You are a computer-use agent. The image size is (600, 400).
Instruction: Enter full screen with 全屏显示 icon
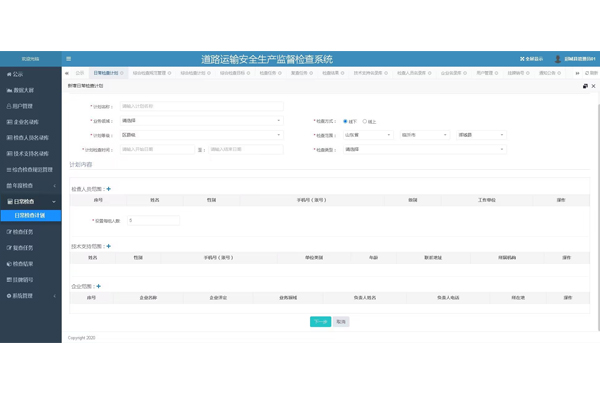530,59
